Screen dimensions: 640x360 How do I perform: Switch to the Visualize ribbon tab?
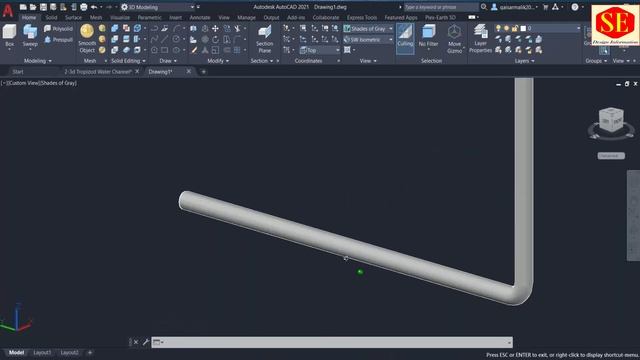pos(120,18)
